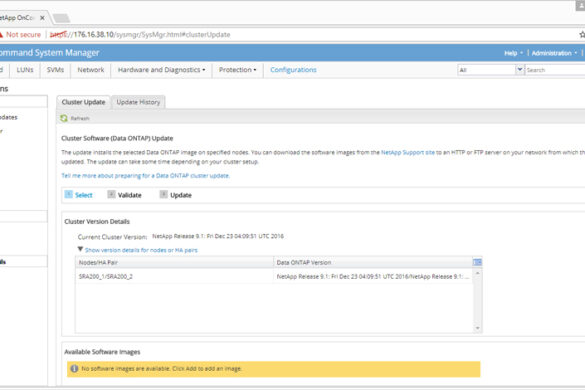585x390 pixels.
Task: Click the Refresh label
Action: click(x=80, y=118)
